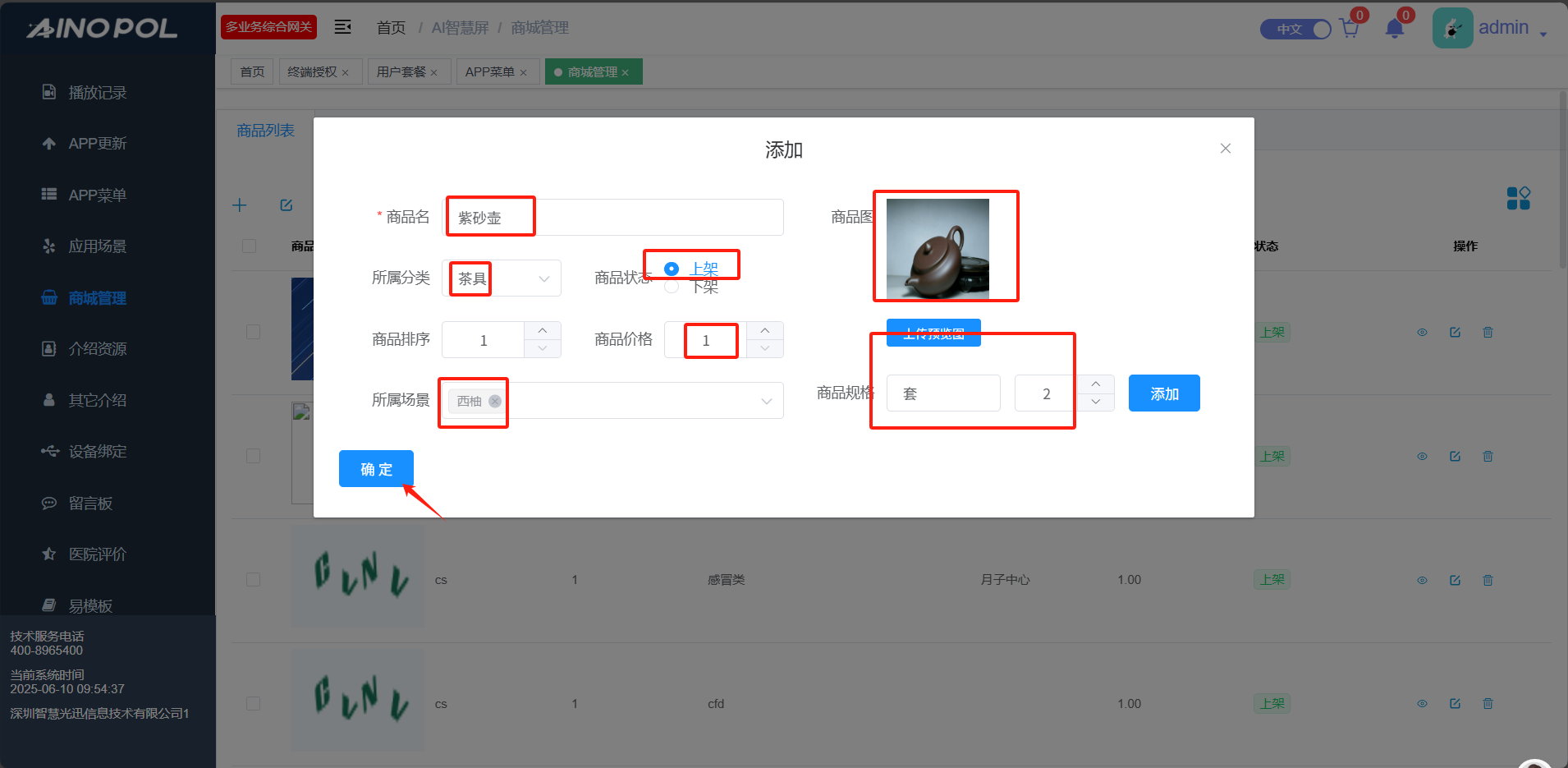Open the notification bell
Screen dimensions: 1568x768
1394,30
